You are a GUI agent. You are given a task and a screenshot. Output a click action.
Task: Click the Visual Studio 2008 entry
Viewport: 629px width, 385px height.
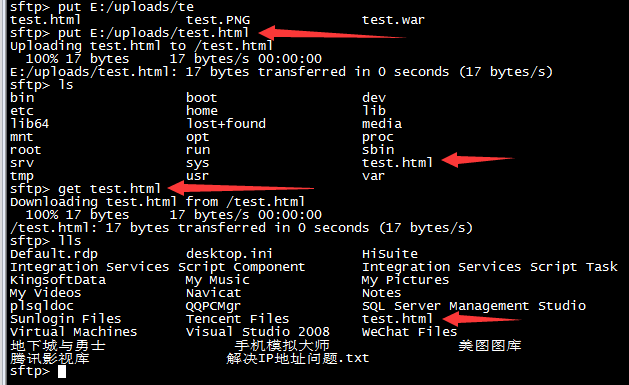coord(258,332)
